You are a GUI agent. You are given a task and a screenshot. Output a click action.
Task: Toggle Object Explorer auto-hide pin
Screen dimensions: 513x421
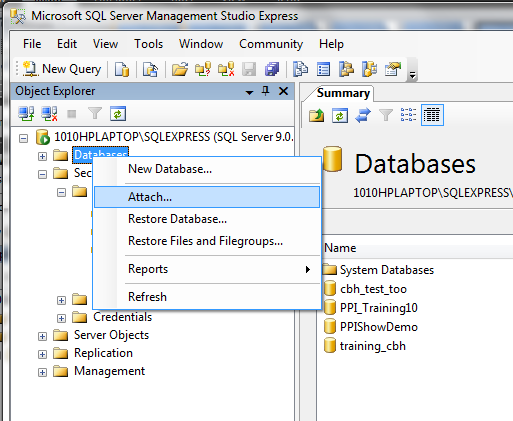(266, 91)
